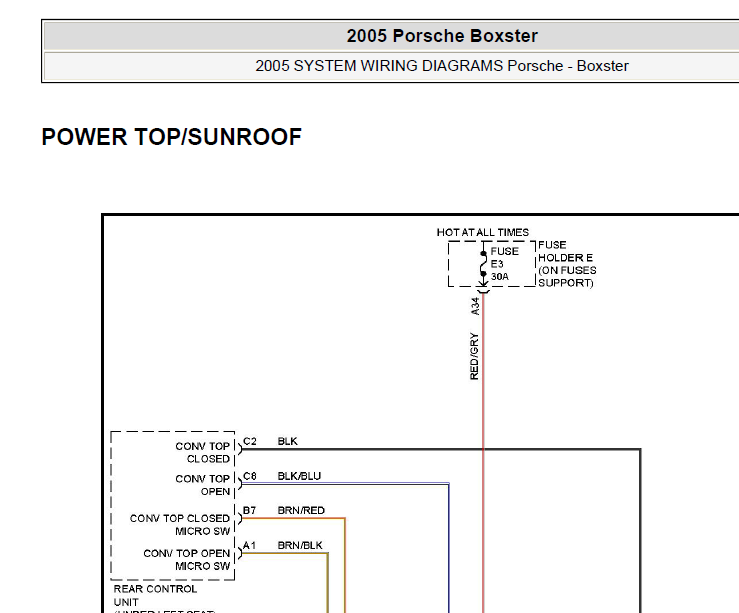Click the 'BLK/BLU' wire color label

pos(299,476)
